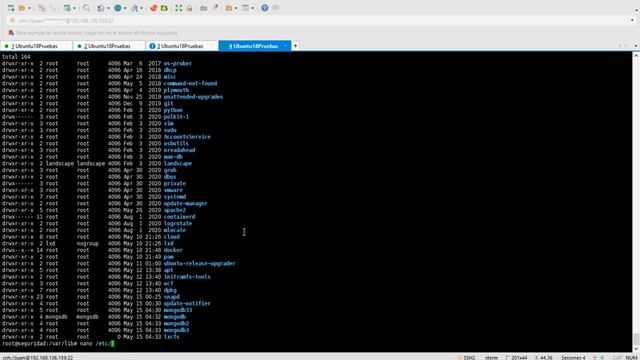
Task: Click the red bookmark add-session icon
Action: pos(11,33)
